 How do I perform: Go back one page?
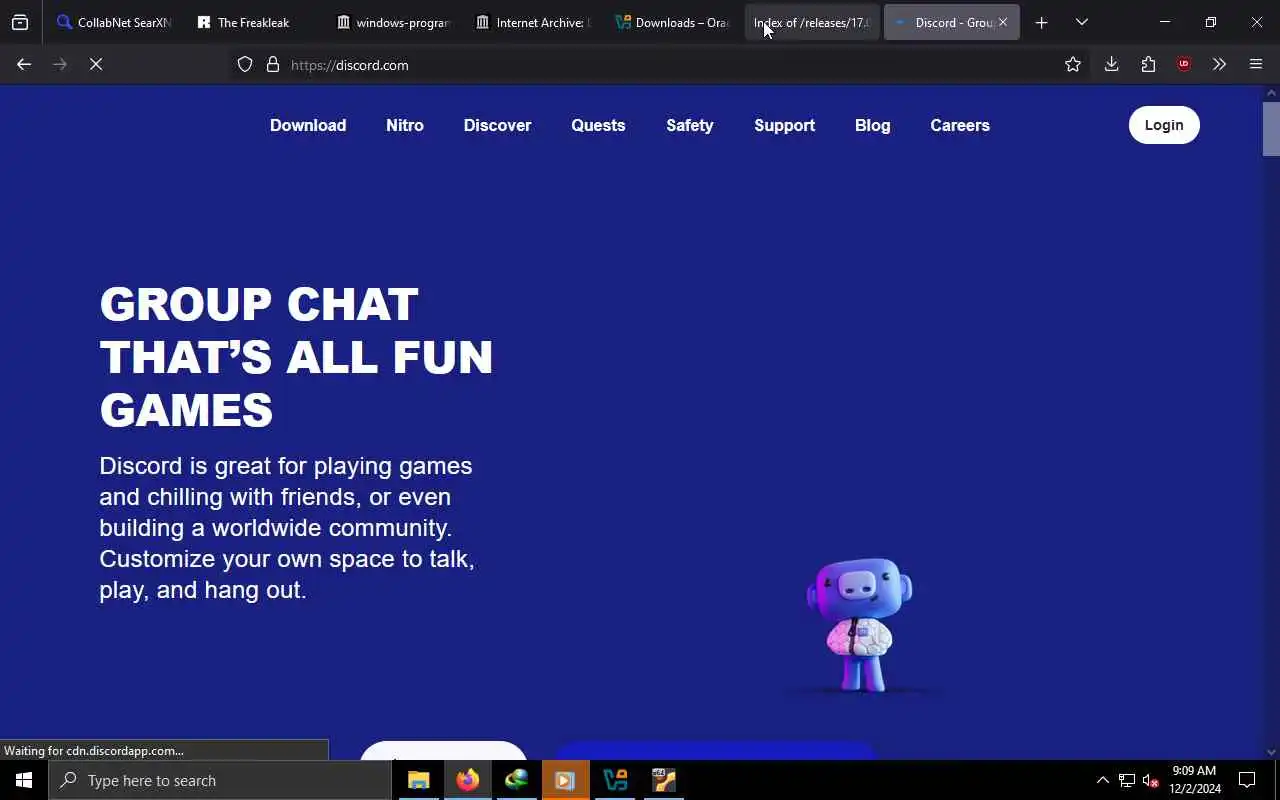[24, 64]
